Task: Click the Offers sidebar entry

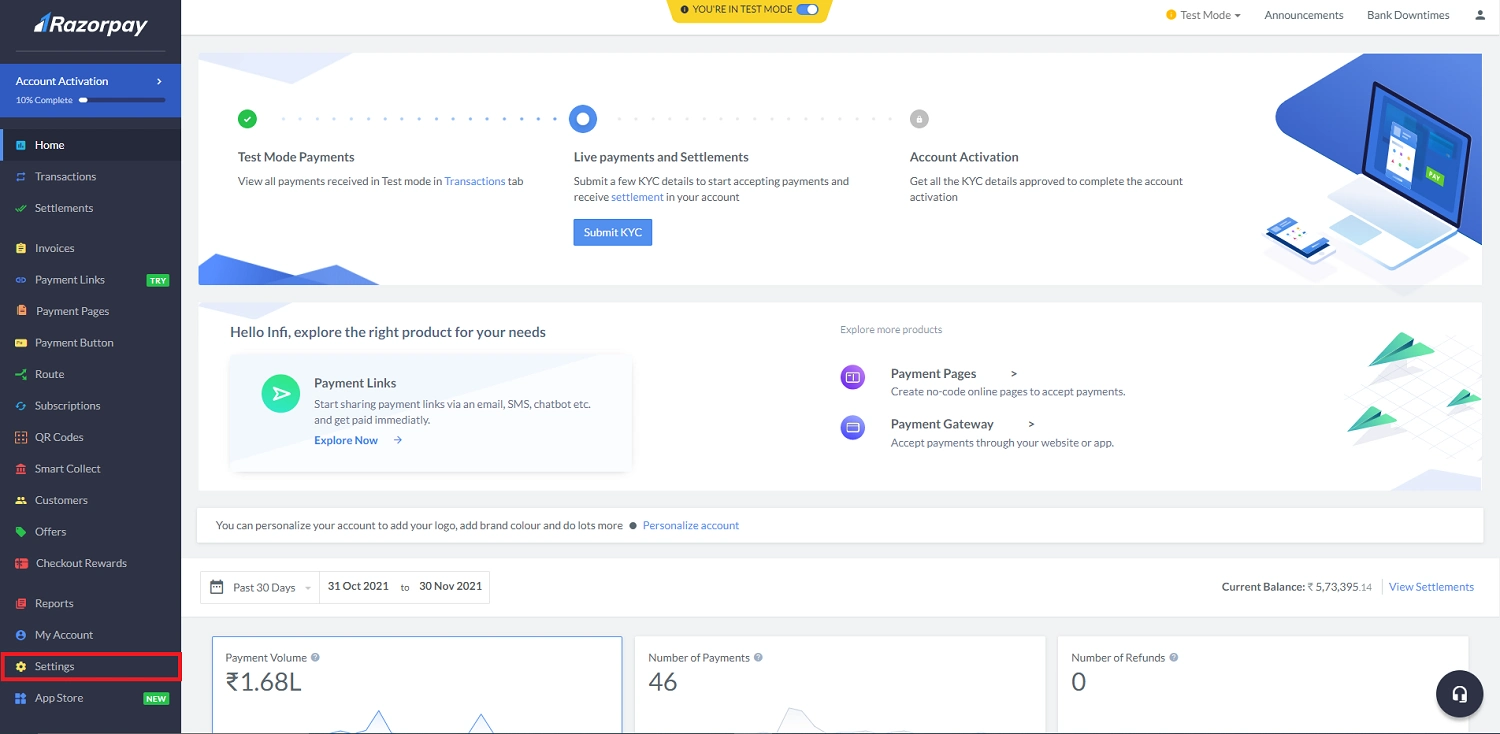Action: pos(52,531)
